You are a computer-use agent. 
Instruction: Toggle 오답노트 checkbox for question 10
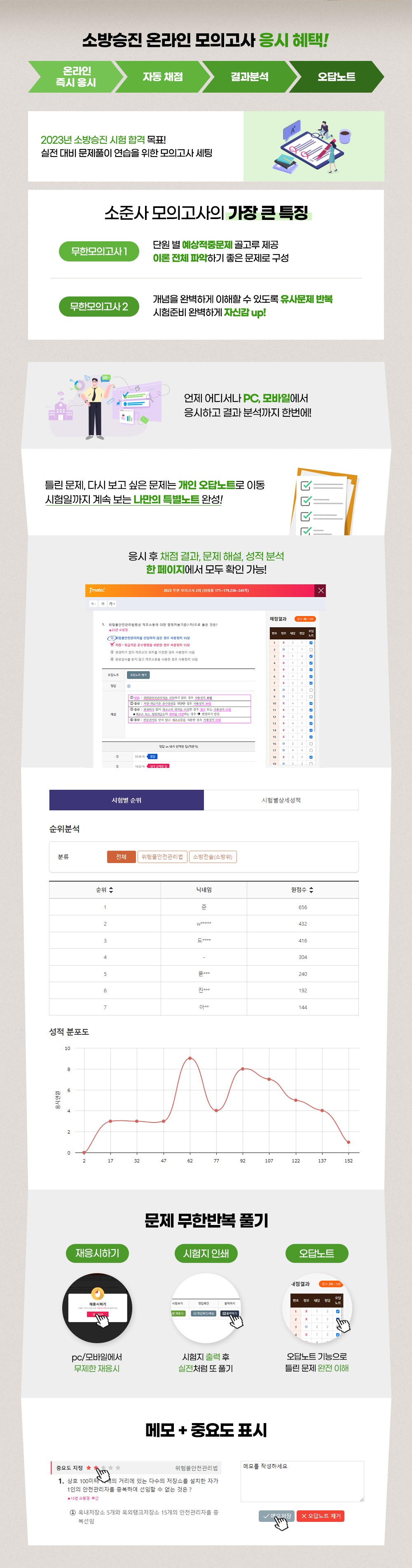[311, 703]
